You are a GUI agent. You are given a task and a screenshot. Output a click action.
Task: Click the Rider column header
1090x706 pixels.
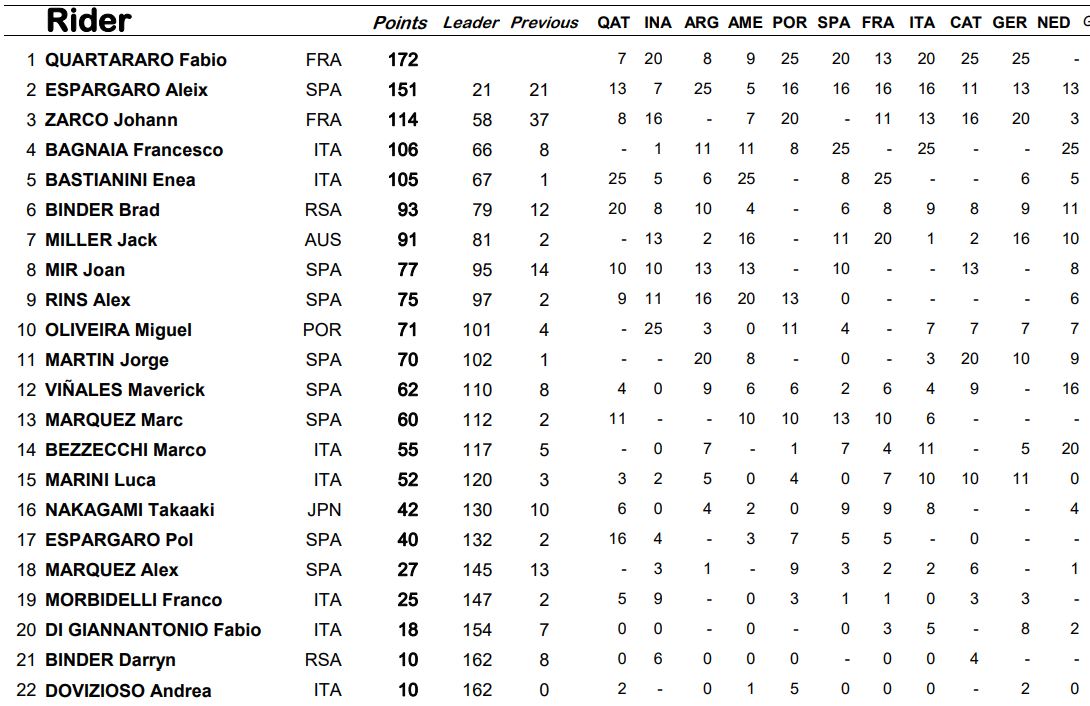point(89,20)
